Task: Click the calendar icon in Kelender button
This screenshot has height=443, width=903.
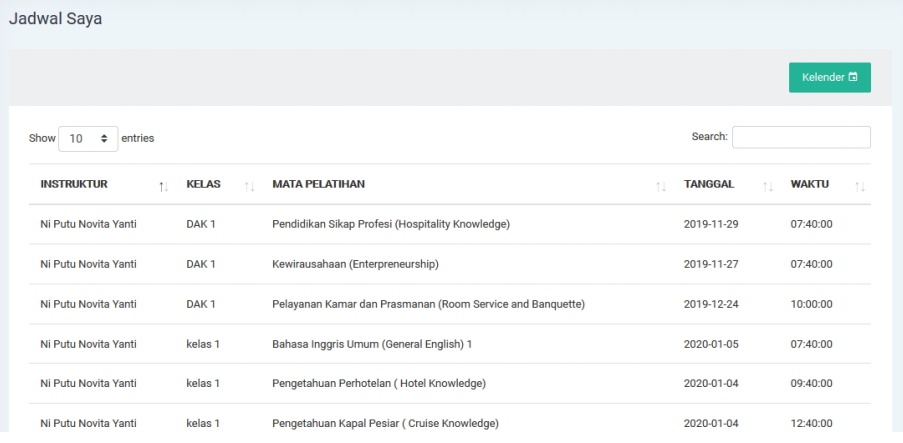Action: pyautogui.click(x=853, y=78)
